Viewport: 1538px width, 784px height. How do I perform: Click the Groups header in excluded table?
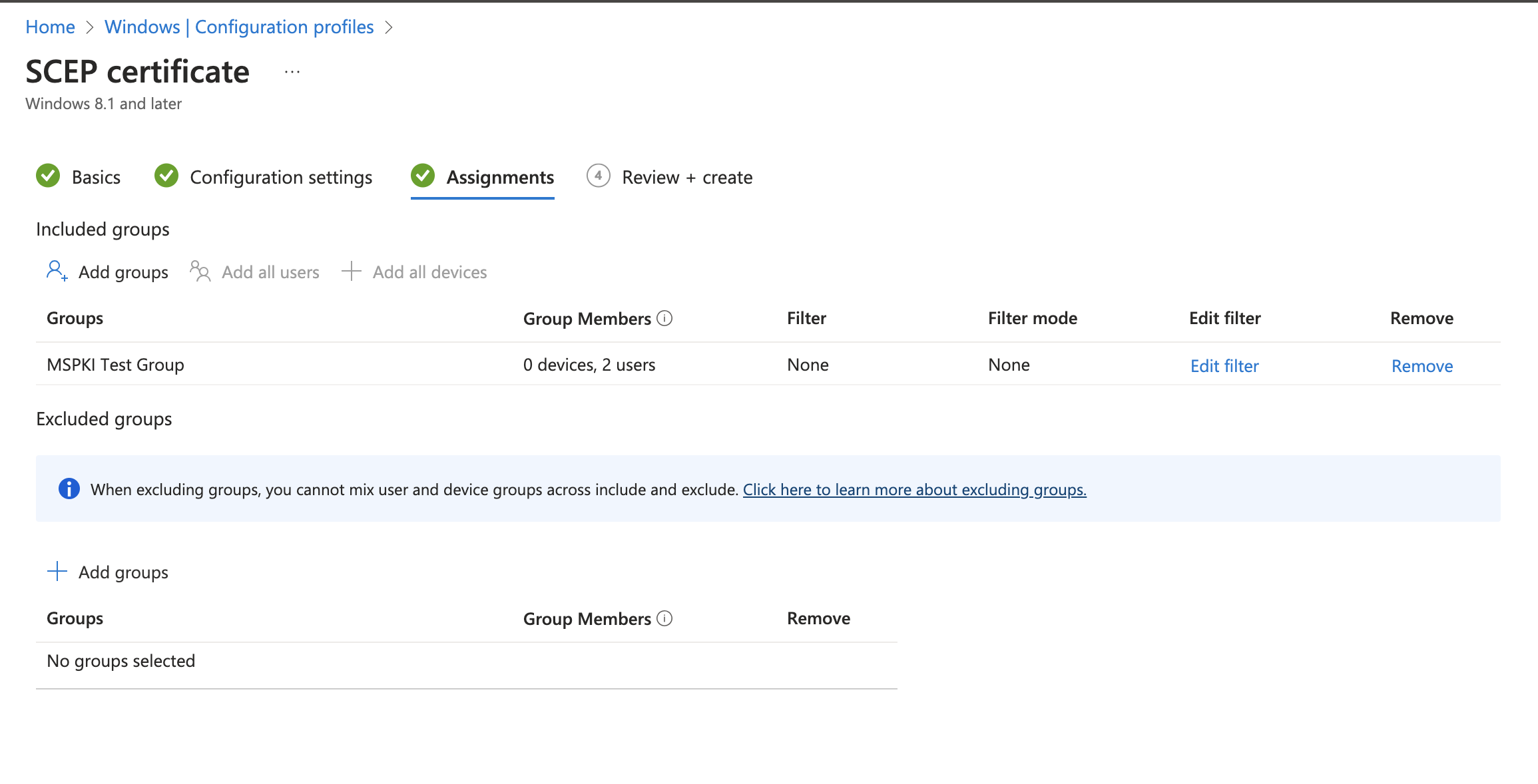(75, 618)
